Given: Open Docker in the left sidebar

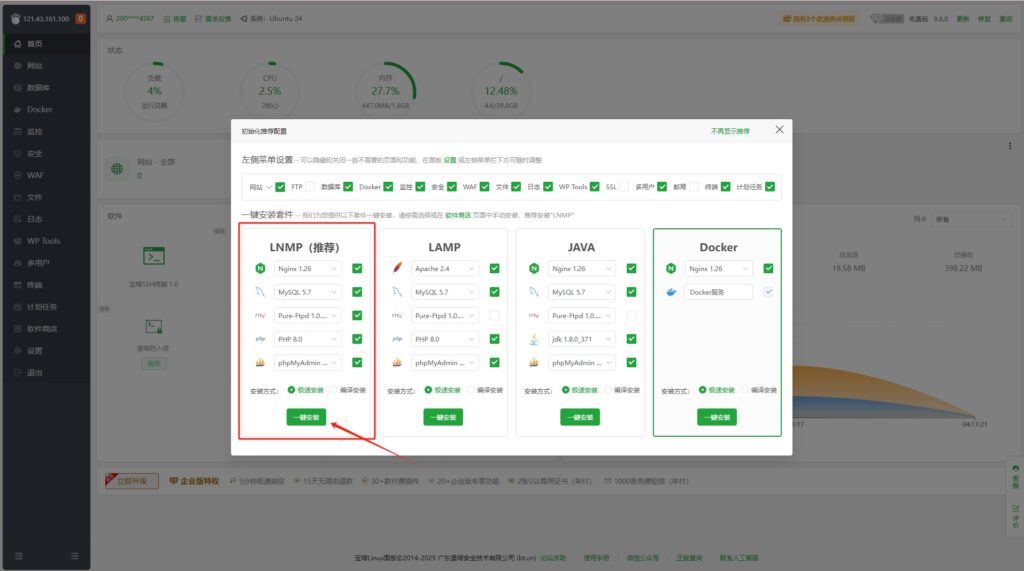Looking at the screenshot, I should [x=46, y=110].
